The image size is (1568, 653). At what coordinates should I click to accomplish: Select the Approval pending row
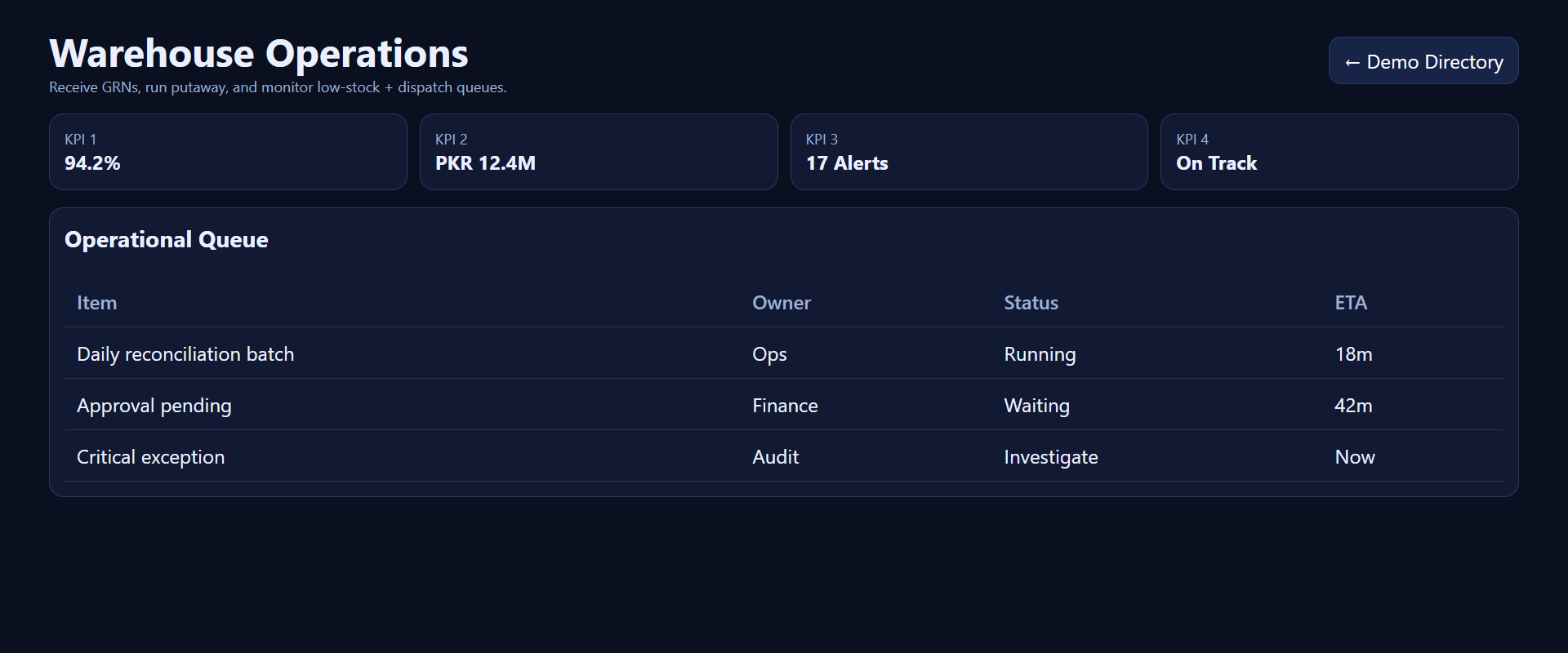point(154,406)
